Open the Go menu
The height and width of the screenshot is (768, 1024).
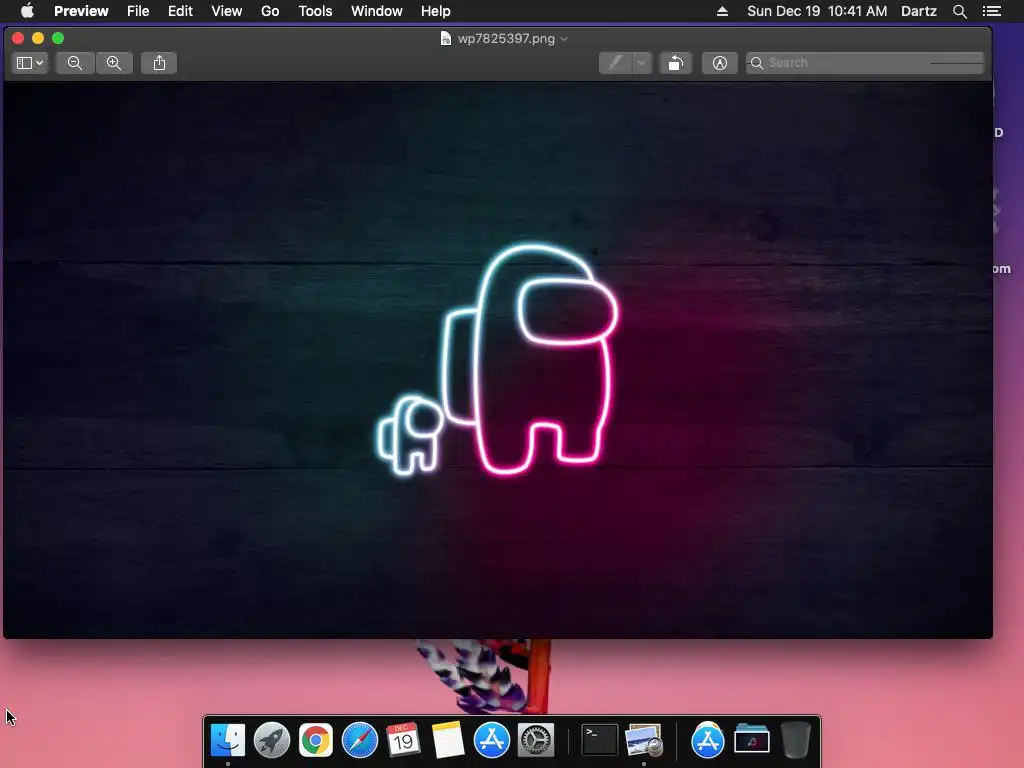[270, 11]
